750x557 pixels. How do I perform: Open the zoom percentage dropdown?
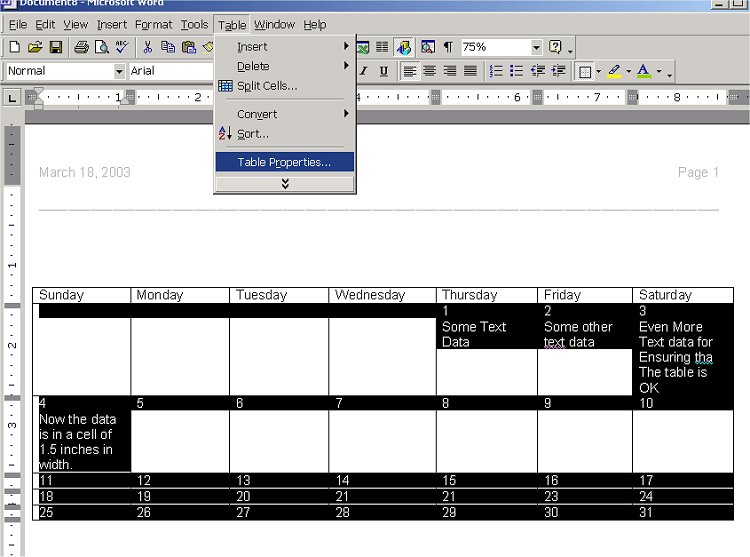536,47
